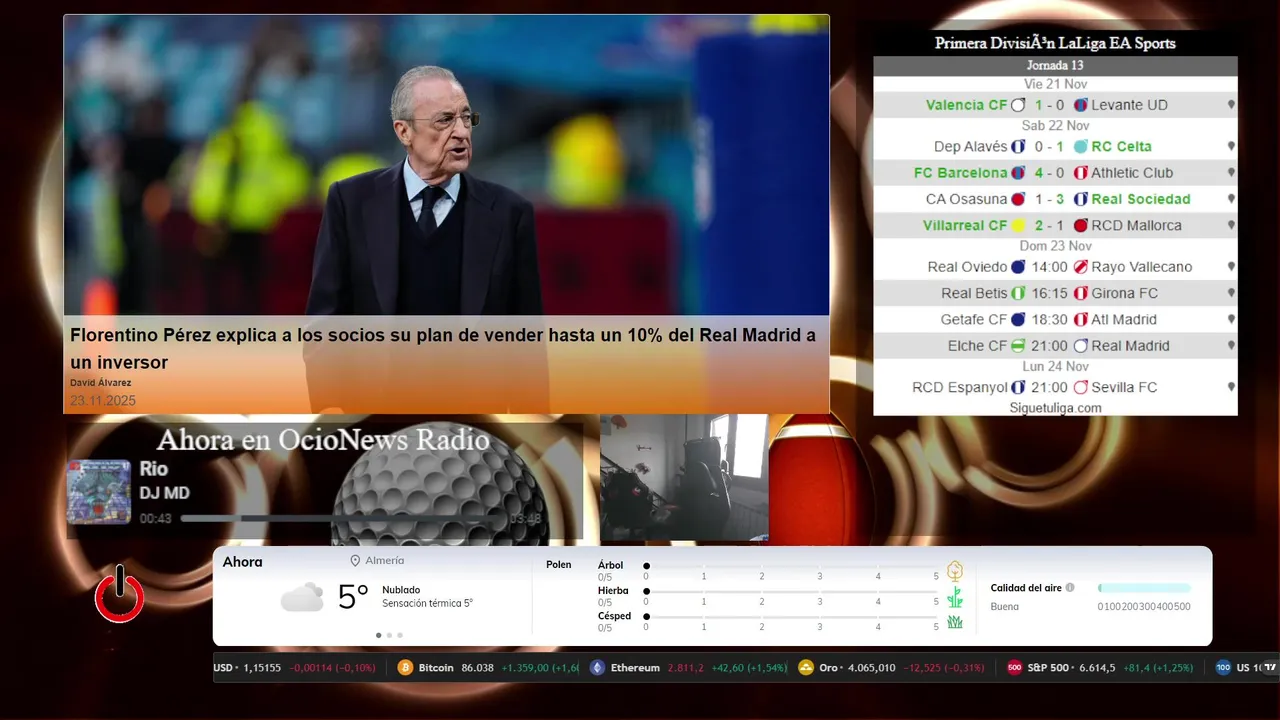Click the Oro gold ticker icon

point(806,668)
